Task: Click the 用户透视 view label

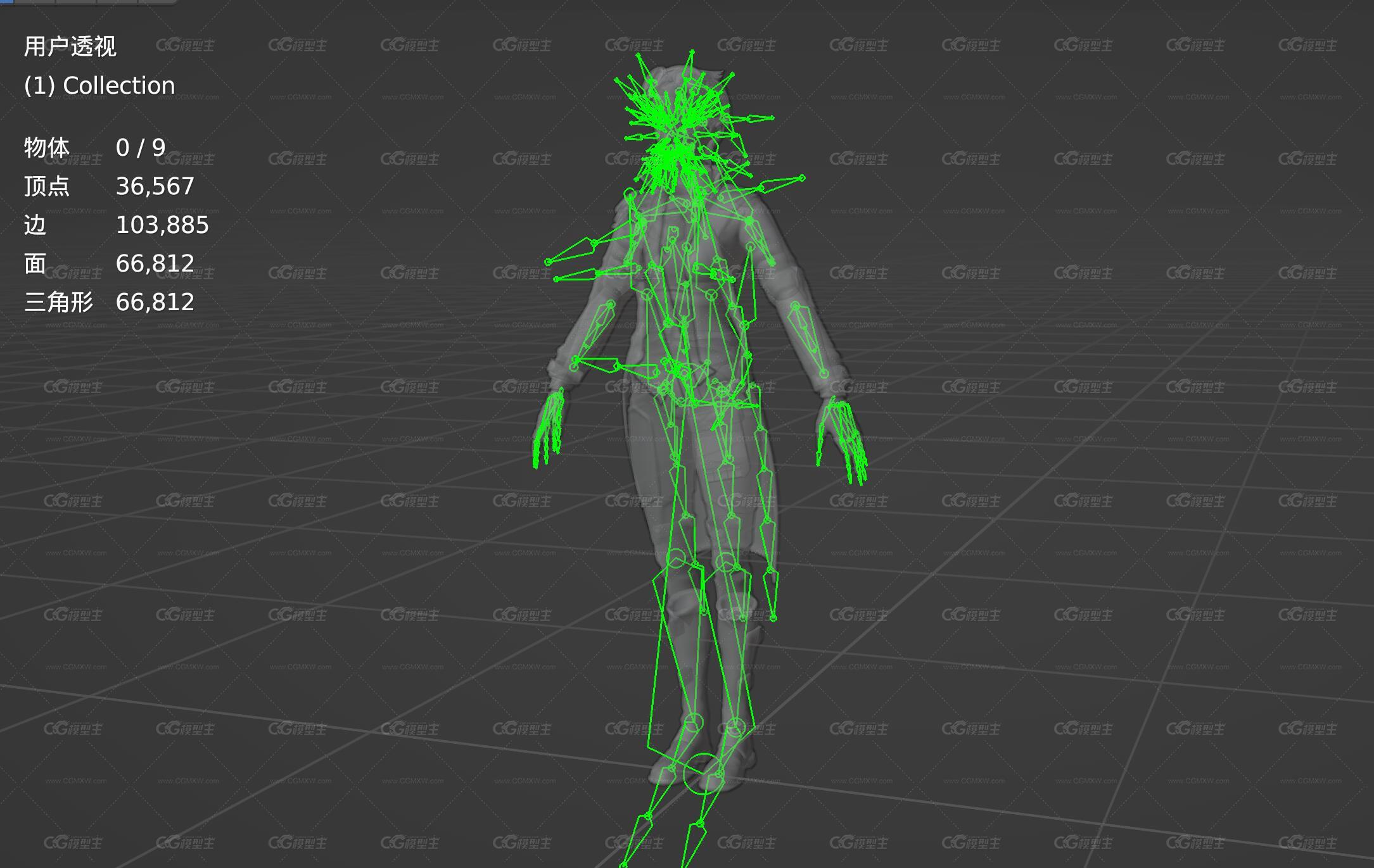Action: click(70, 46)
